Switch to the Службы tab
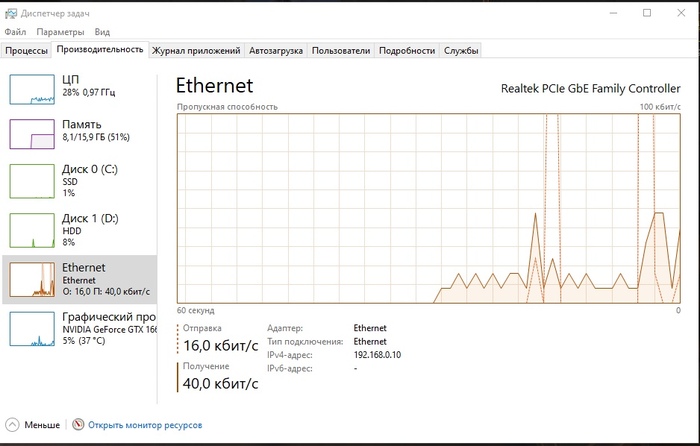 click(x=461, y=51)
